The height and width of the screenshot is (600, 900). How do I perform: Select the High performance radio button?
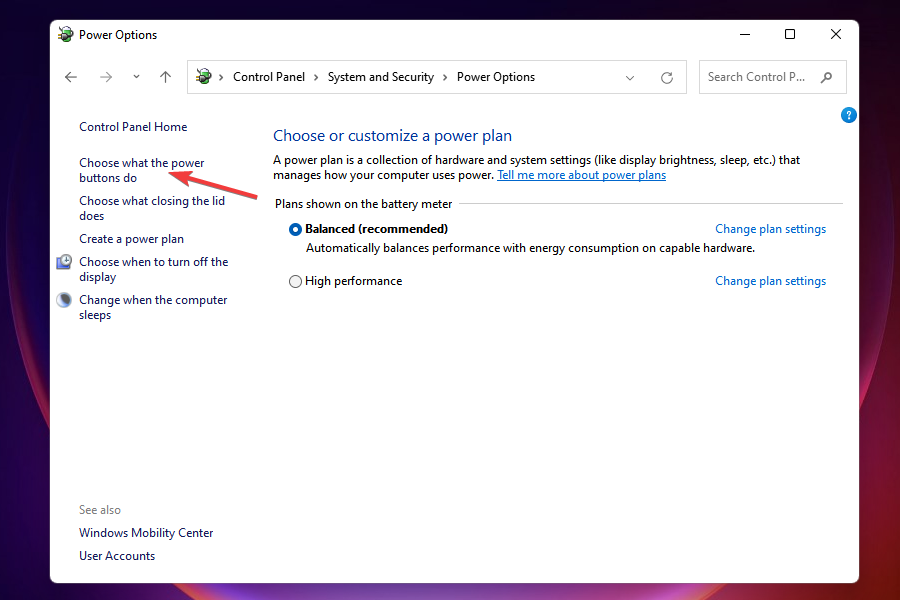(x=295, y=281)
